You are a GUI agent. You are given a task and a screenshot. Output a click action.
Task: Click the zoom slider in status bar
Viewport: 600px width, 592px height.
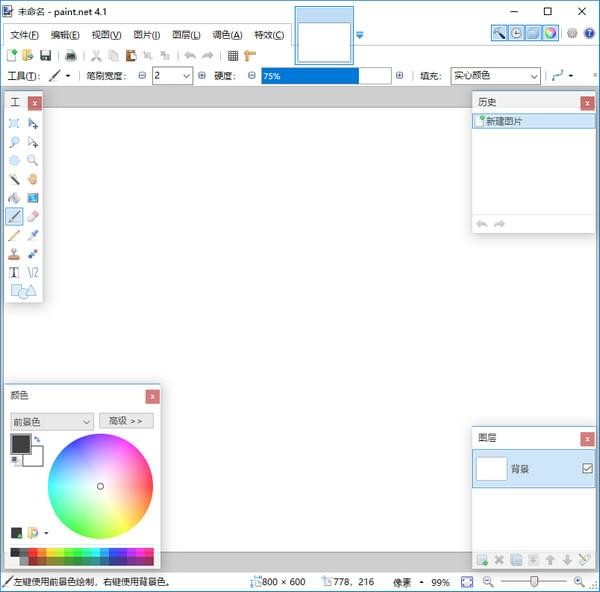(534, 581)
